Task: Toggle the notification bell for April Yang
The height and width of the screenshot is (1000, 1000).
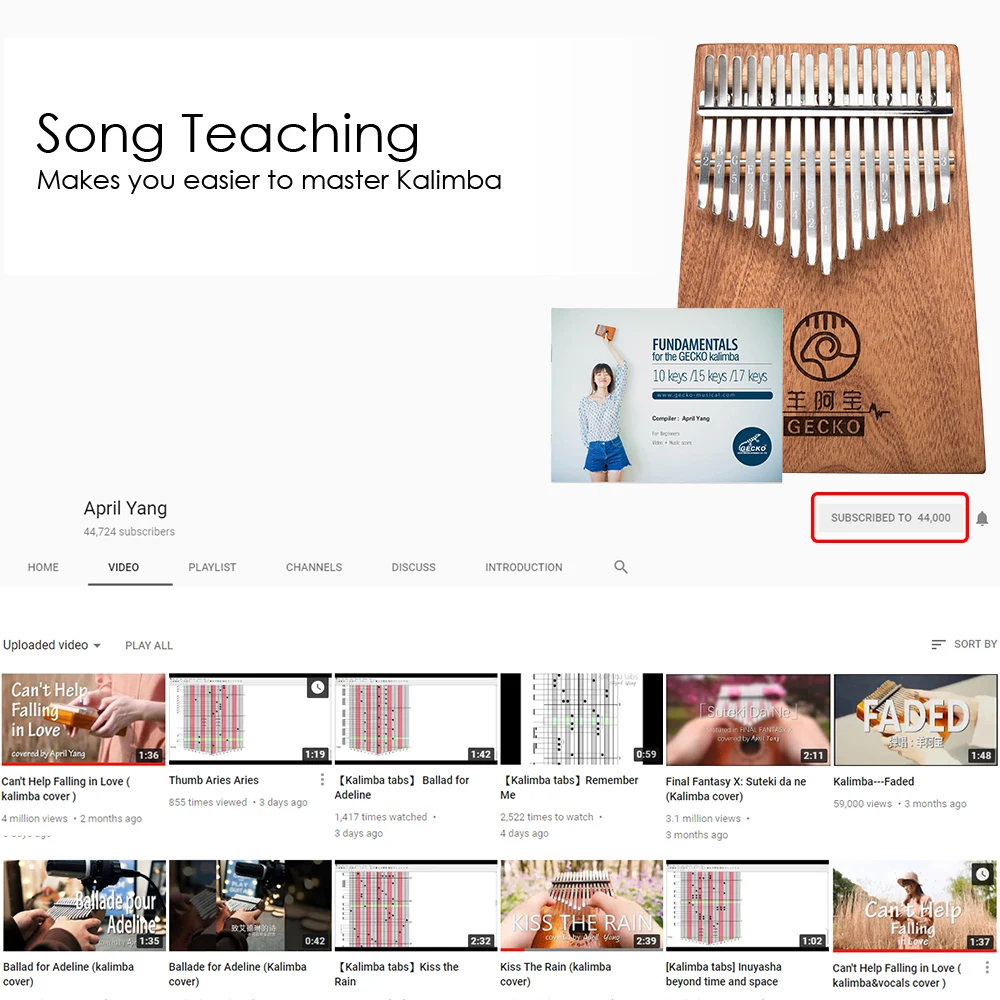Action: (982, 518)
